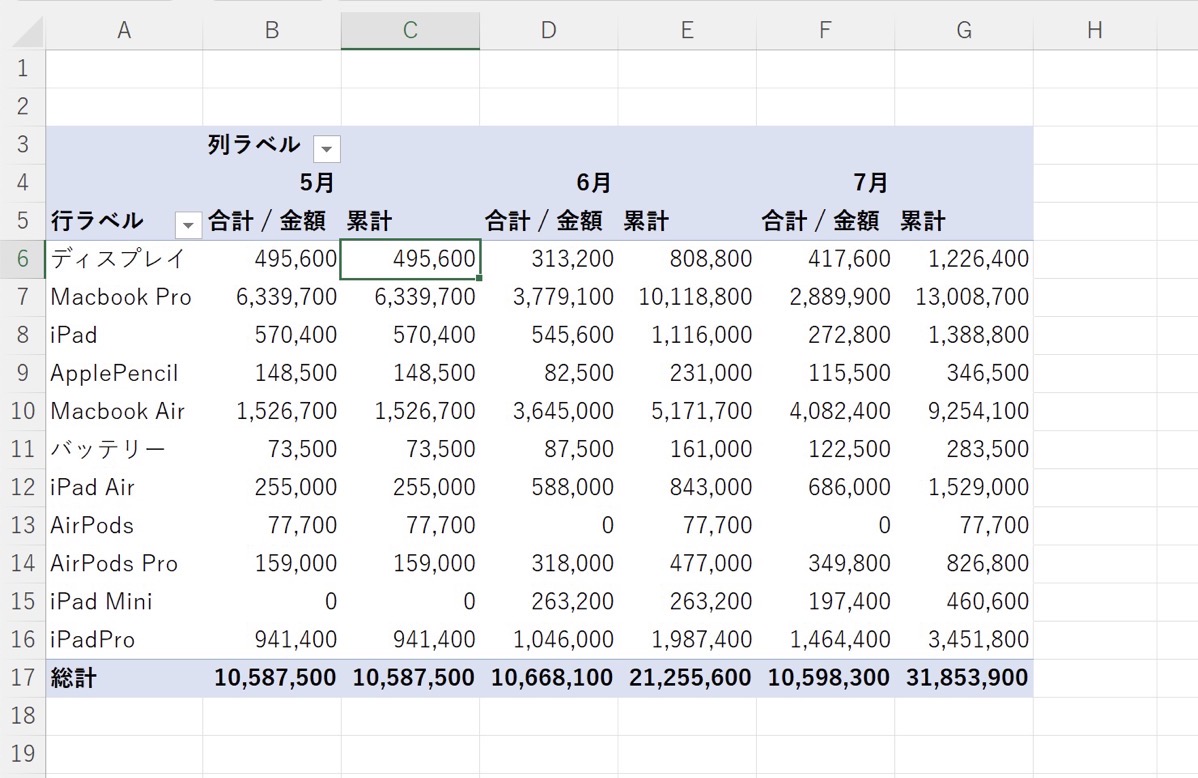Click cell with value 3,645,000
Screen dimensions: 1198x778
[x=549, y=411]
